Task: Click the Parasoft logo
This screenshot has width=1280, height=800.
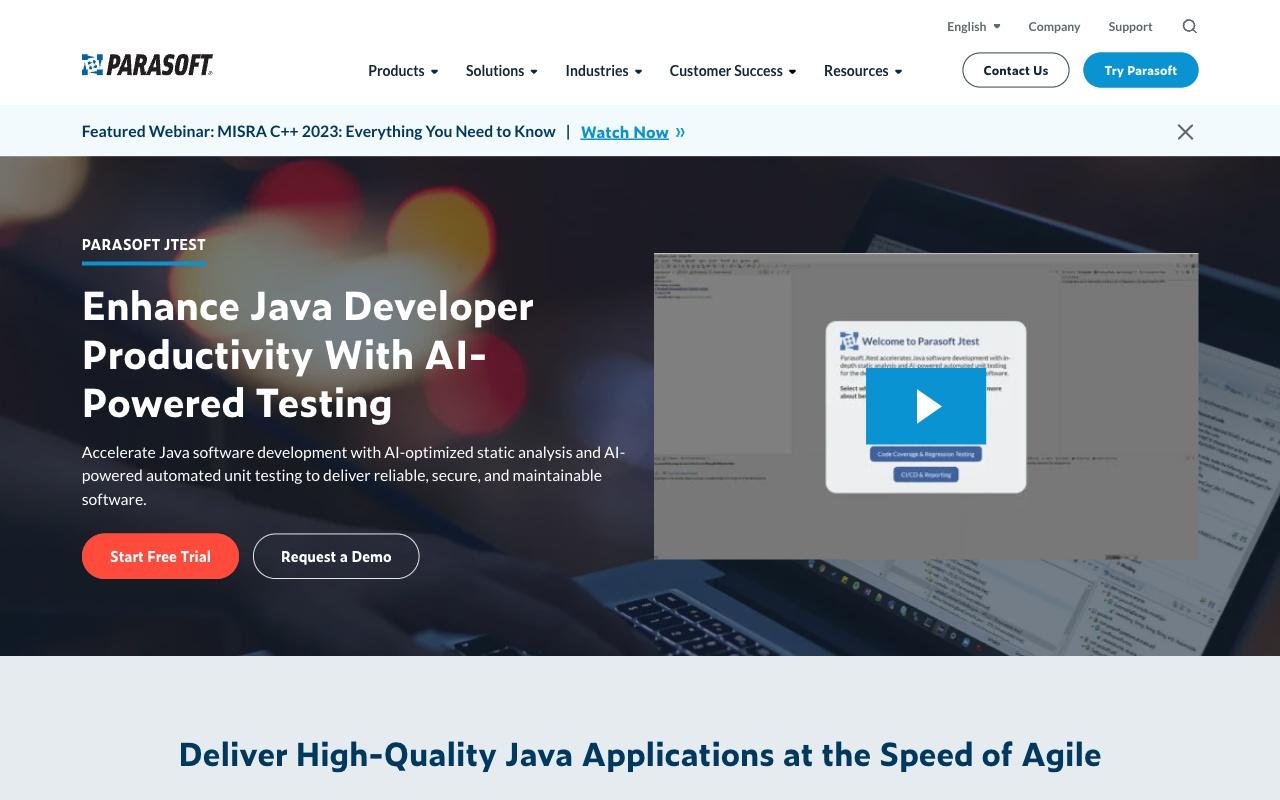Action: [147, 65]
